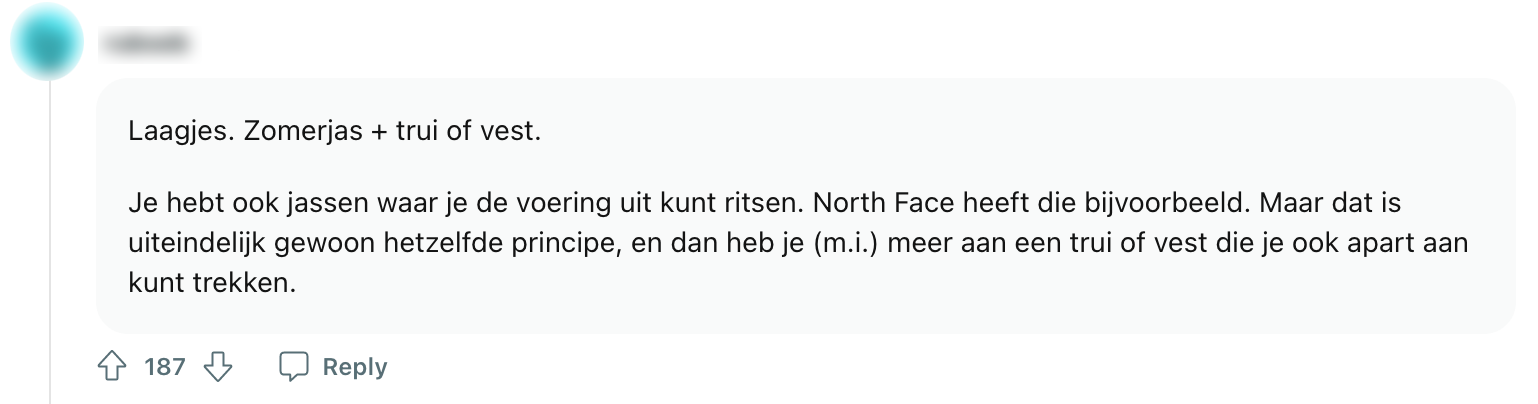
Task: Open the commenter's teal avatar
Action: (46, 42)
